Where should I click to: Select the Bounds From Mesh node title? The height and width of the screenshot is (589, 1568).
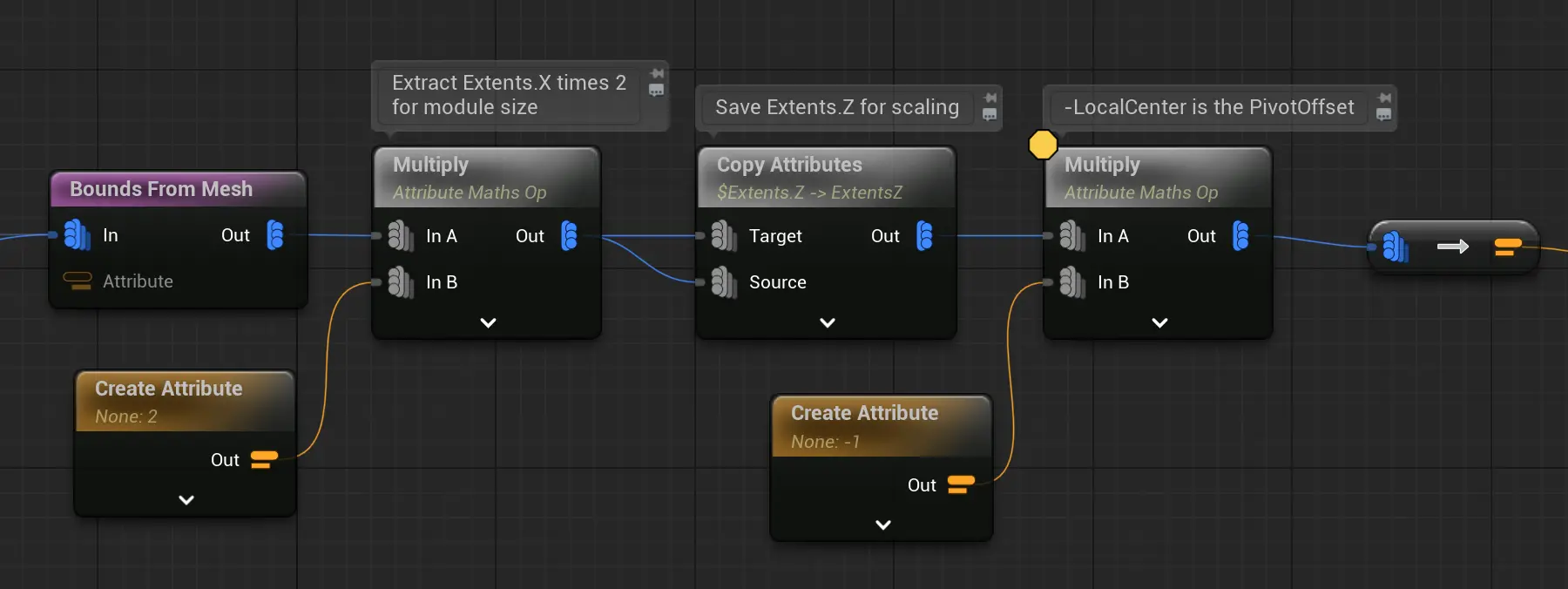(161, 189)
